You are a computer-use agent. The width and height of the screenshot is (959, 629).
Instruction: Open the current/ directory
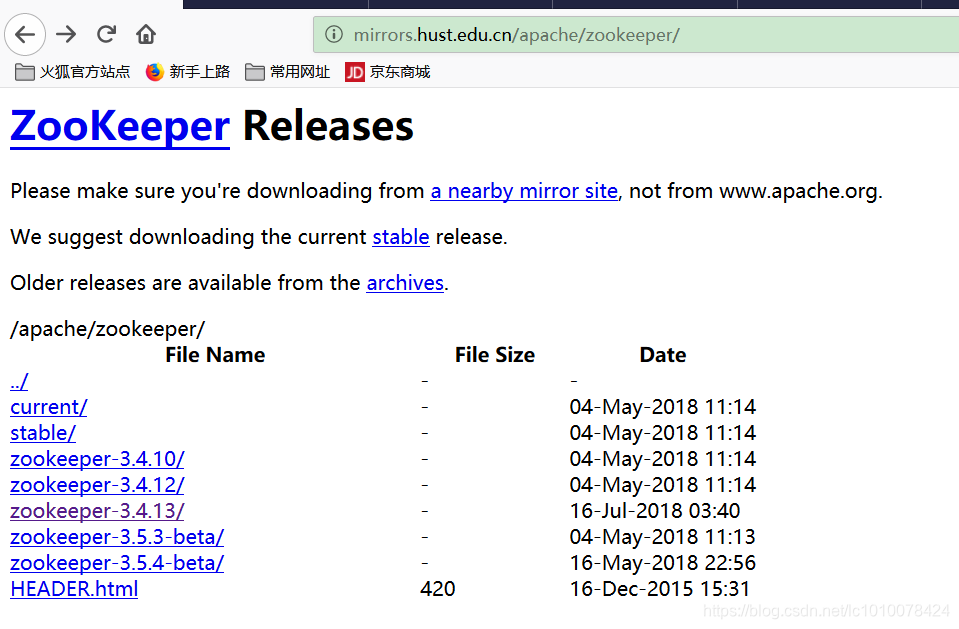49,407
